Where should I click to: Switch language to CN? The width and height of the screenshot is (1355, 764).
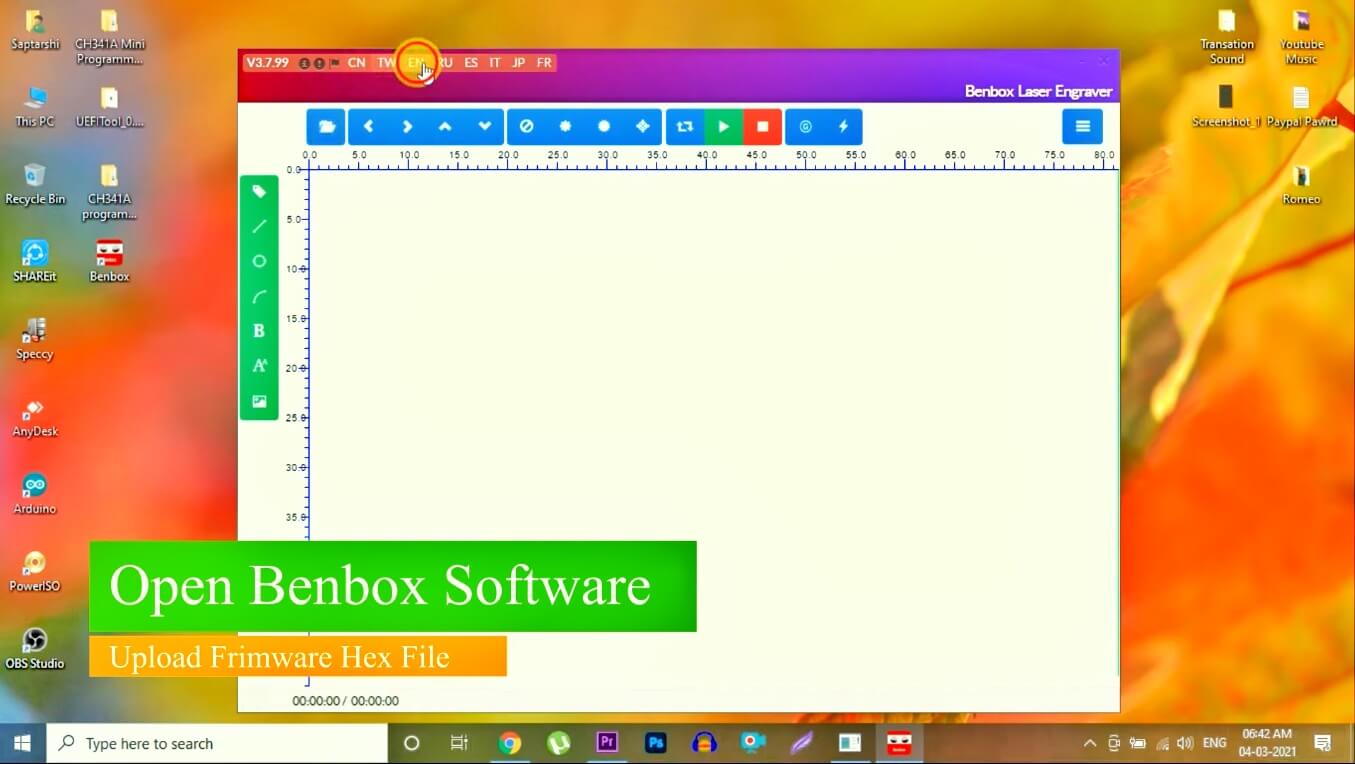click(356, 63)
